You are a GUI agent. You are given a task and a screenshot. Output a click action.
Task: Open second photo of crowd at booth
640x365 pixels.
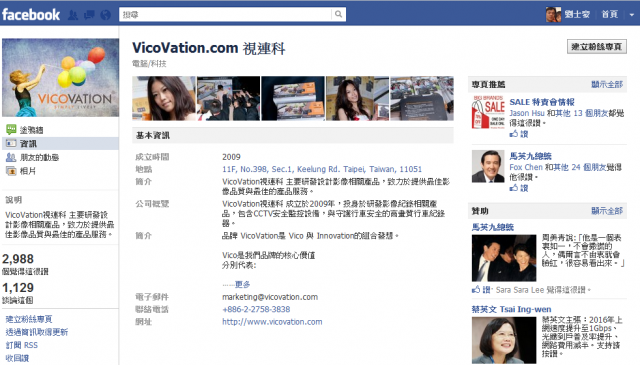point(228,98)
